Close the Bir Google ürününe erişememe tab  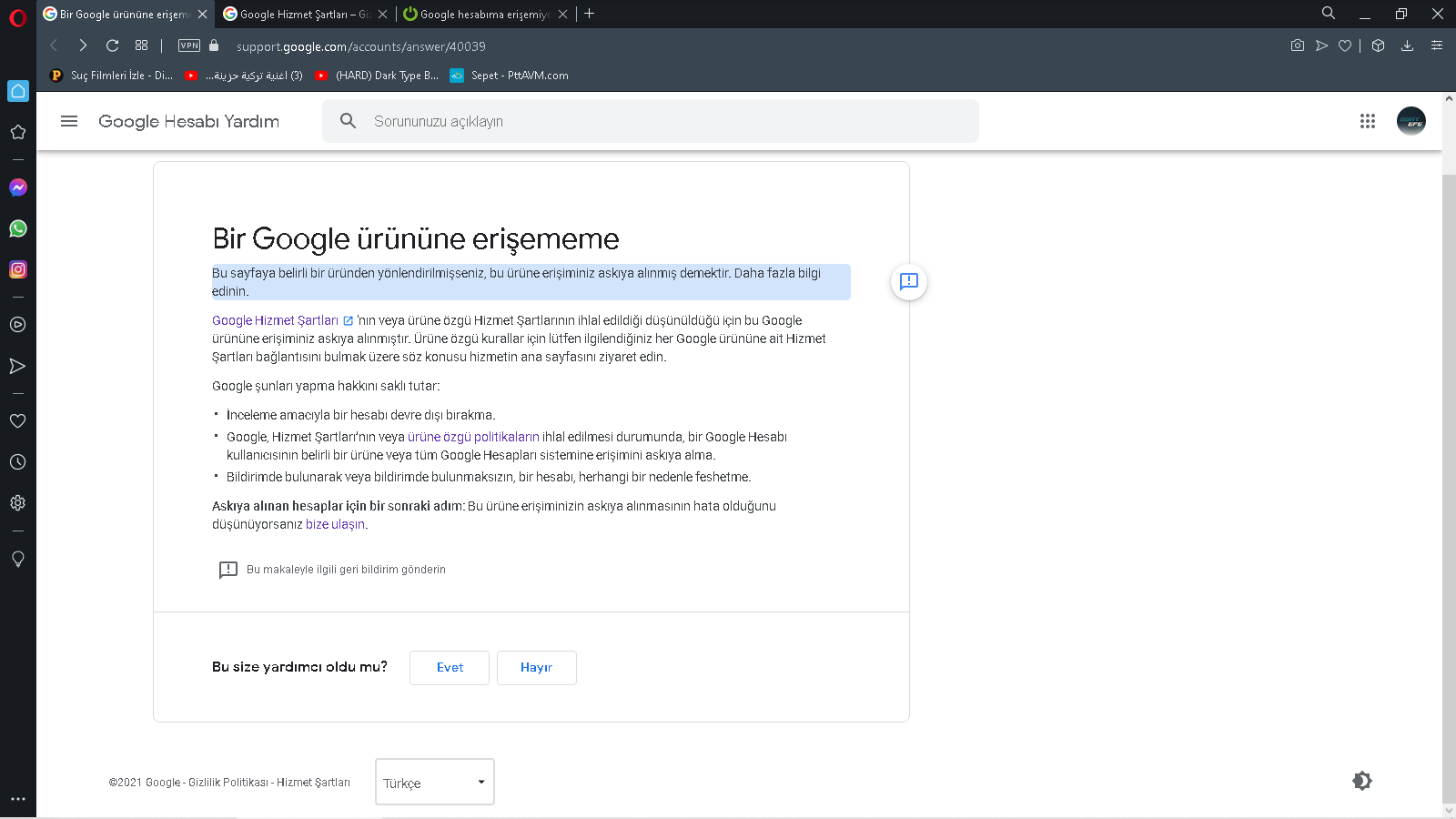pos(202,15)
